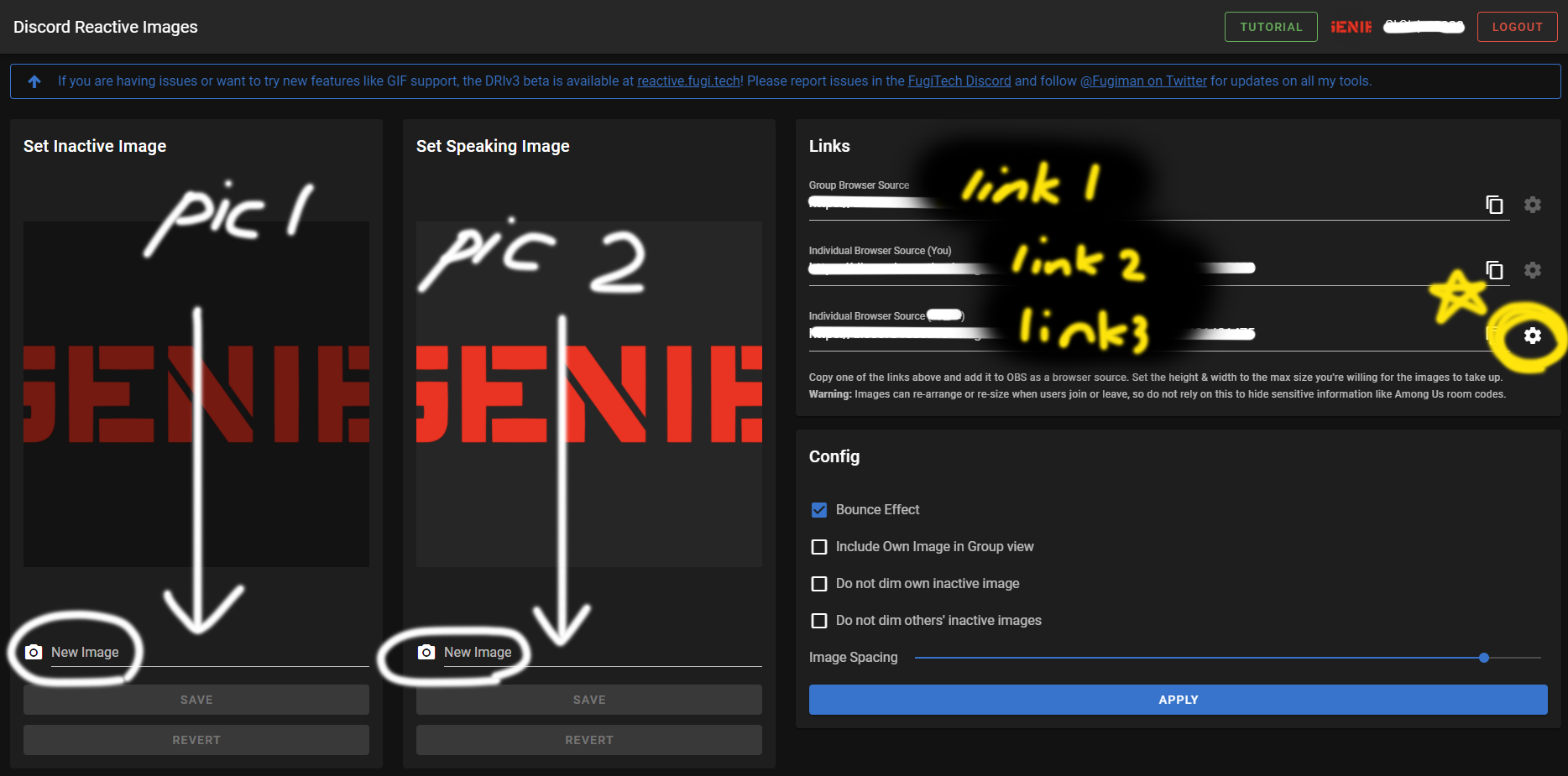Image resolution: width=1568 pixels, height=776 pixels.
Task: Click camera icon under Set Speaking Image
Action: click(x=426, y=652)
